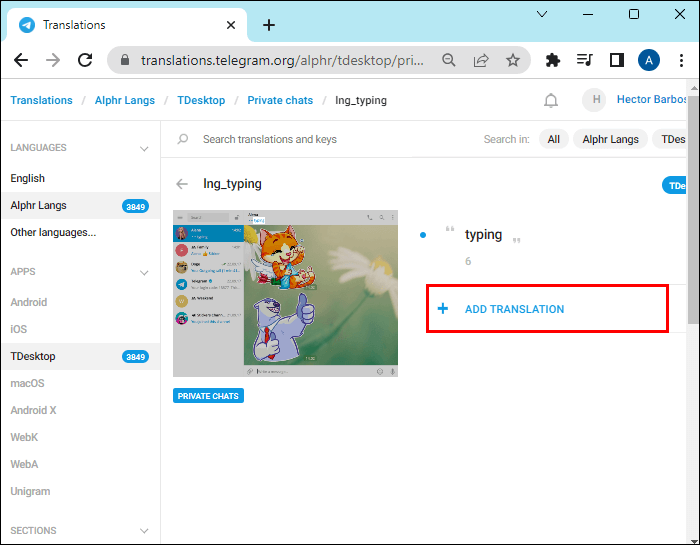The height and width of the screenshot is (545, 700).
Task: Click the lng_typing breadcrumb text
Action: tap(361, 100)
